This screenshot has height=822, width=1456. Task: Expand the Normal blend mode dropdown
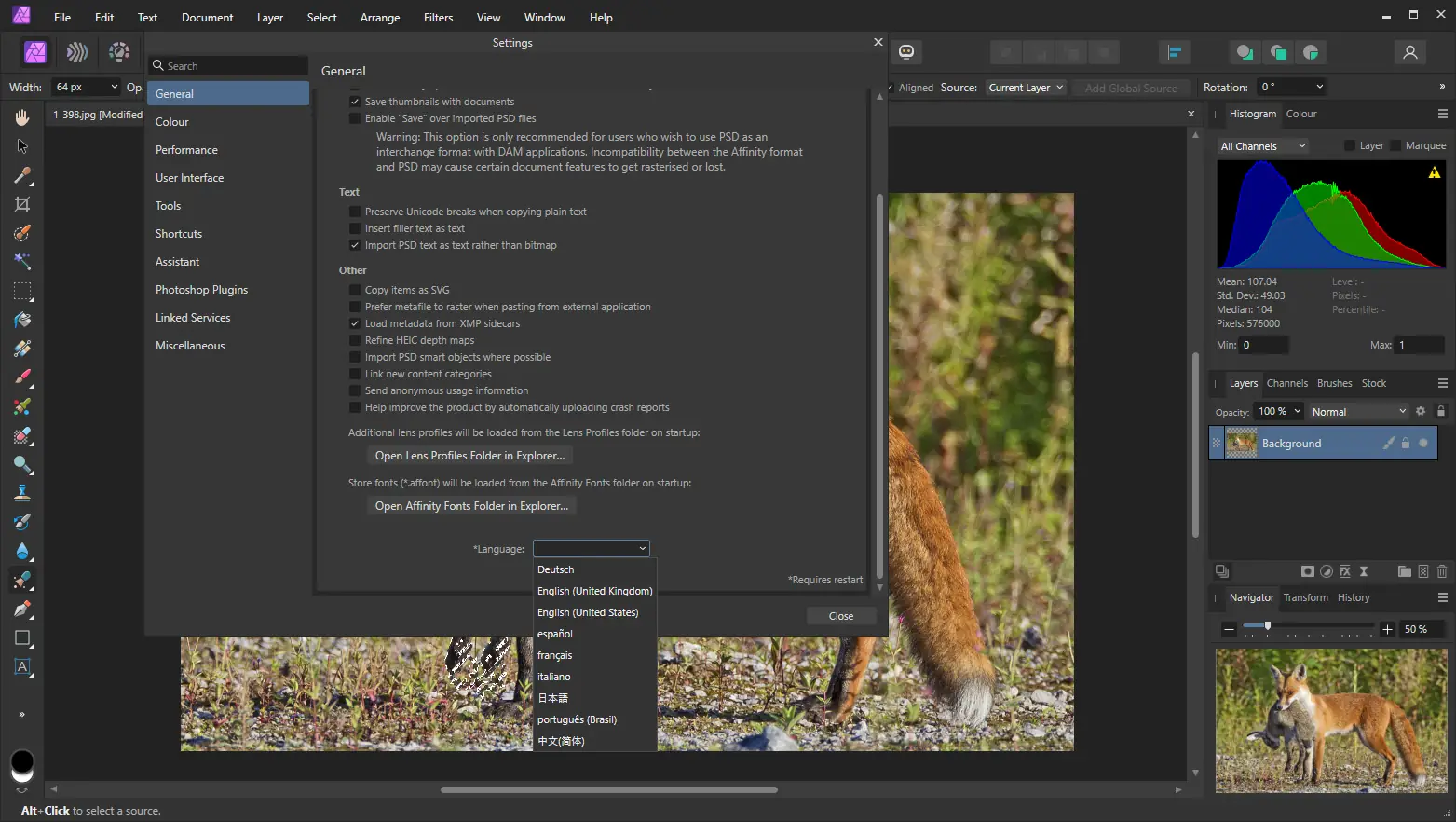tap(1358, 412)
